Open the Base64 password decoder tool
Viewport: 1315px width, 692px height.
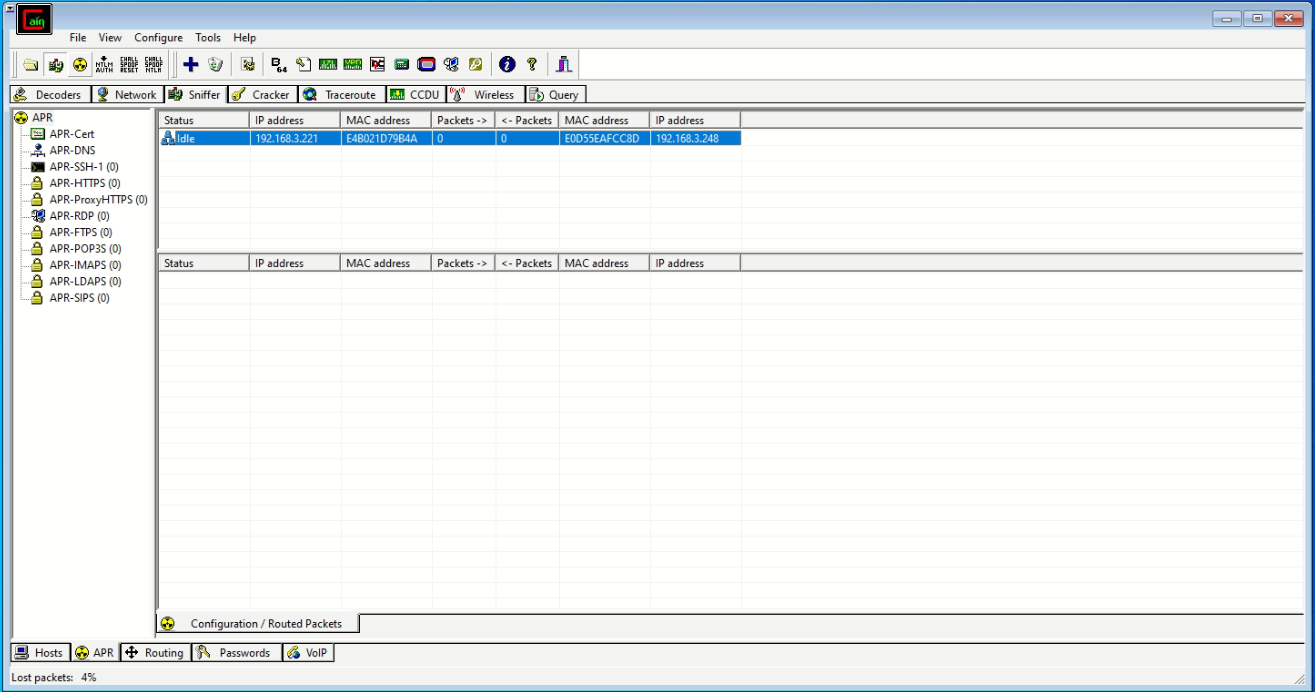click(x=278, y=65)
